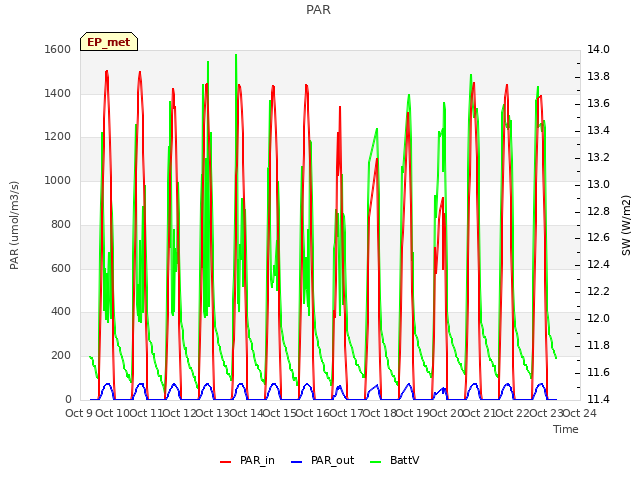Click the PAR chart title
Screen dimensions: 640x480
(318, 10)
